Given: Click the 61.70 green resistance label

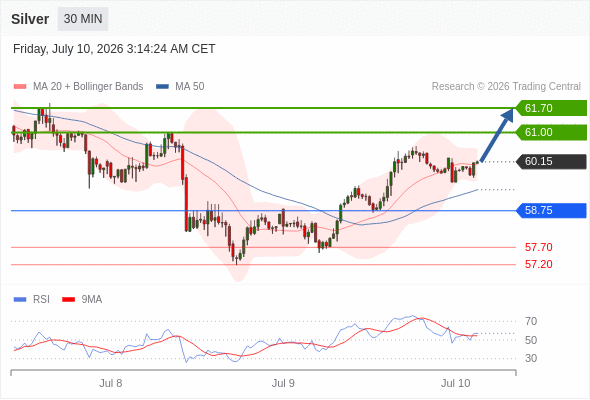Looking at the screenshot, I should (552, 108).
